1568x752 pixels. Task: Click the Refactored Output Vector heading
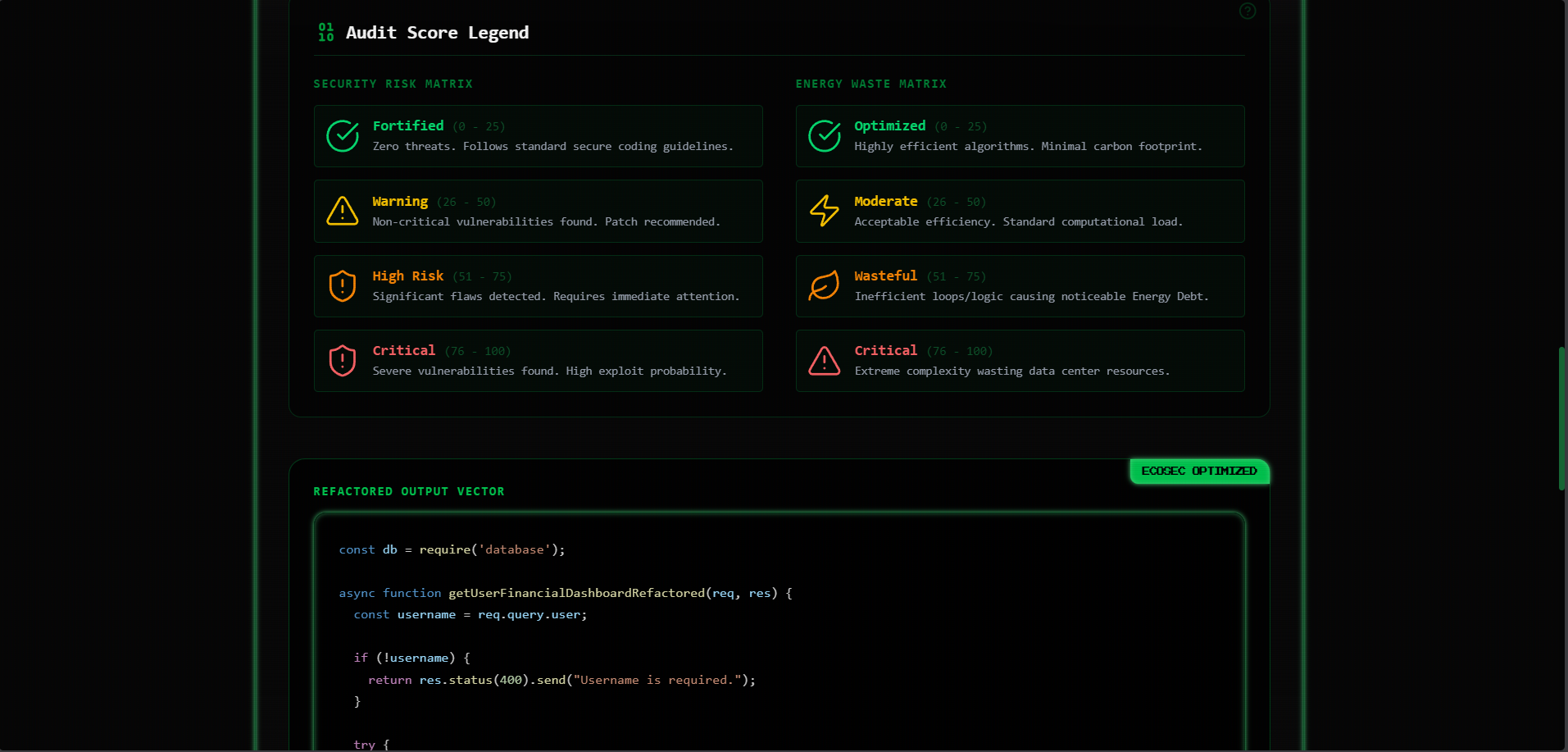click(409, 491)
